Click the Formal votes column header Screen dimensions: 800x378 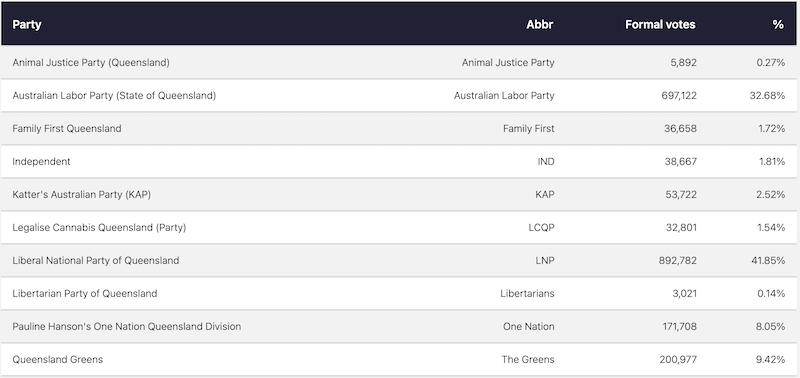(660, 24)
